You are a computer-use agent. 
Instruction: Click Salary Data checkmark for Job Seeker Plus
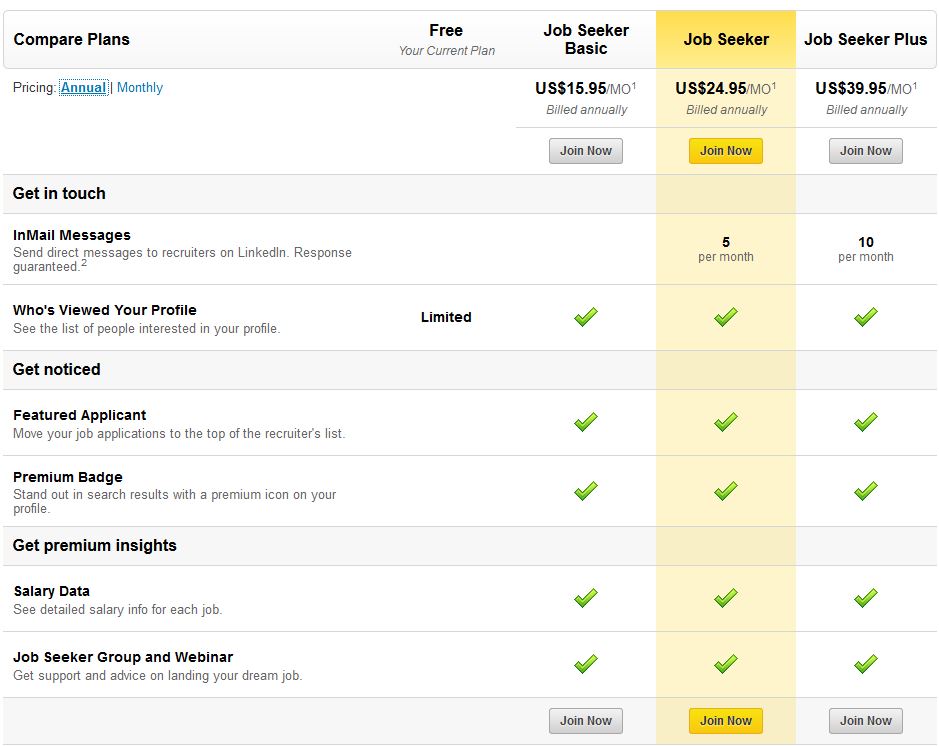866,598
